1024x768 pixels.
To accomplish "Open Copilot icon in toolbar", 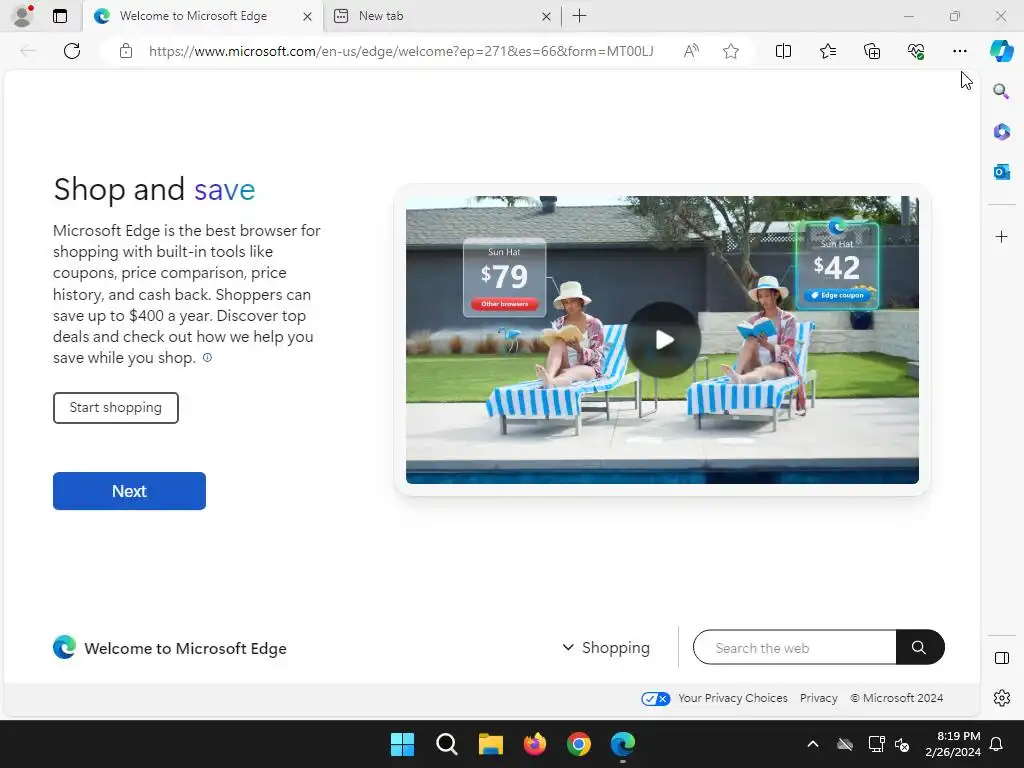I will 1001,51.
